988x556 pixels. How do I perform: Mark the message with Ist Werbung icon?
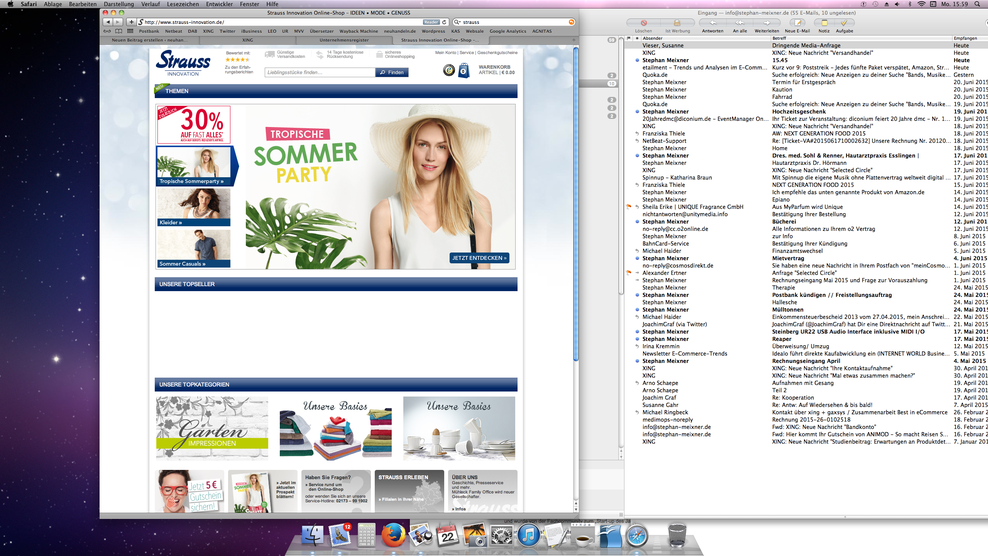pos(677,23)
